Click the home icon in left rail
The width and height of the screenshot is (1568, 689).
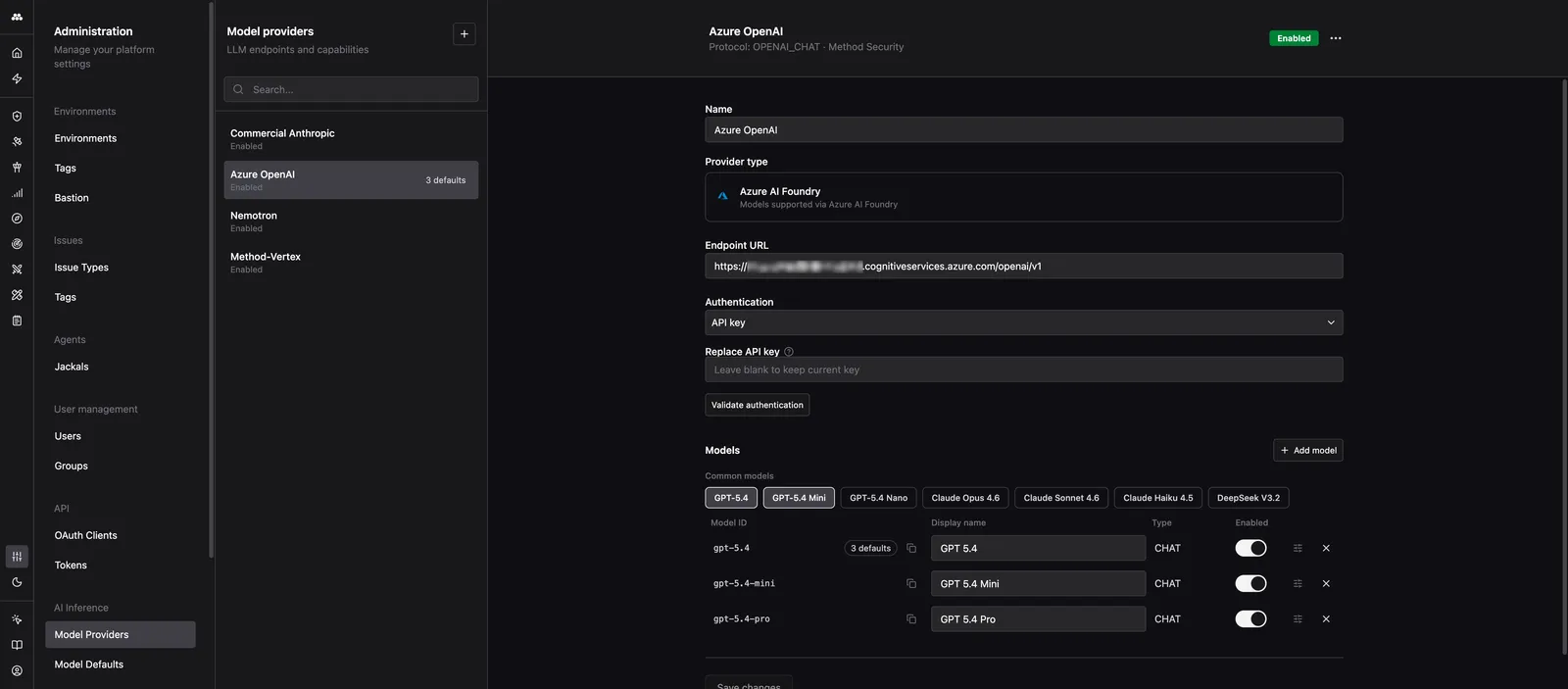(x=17, y=53)
